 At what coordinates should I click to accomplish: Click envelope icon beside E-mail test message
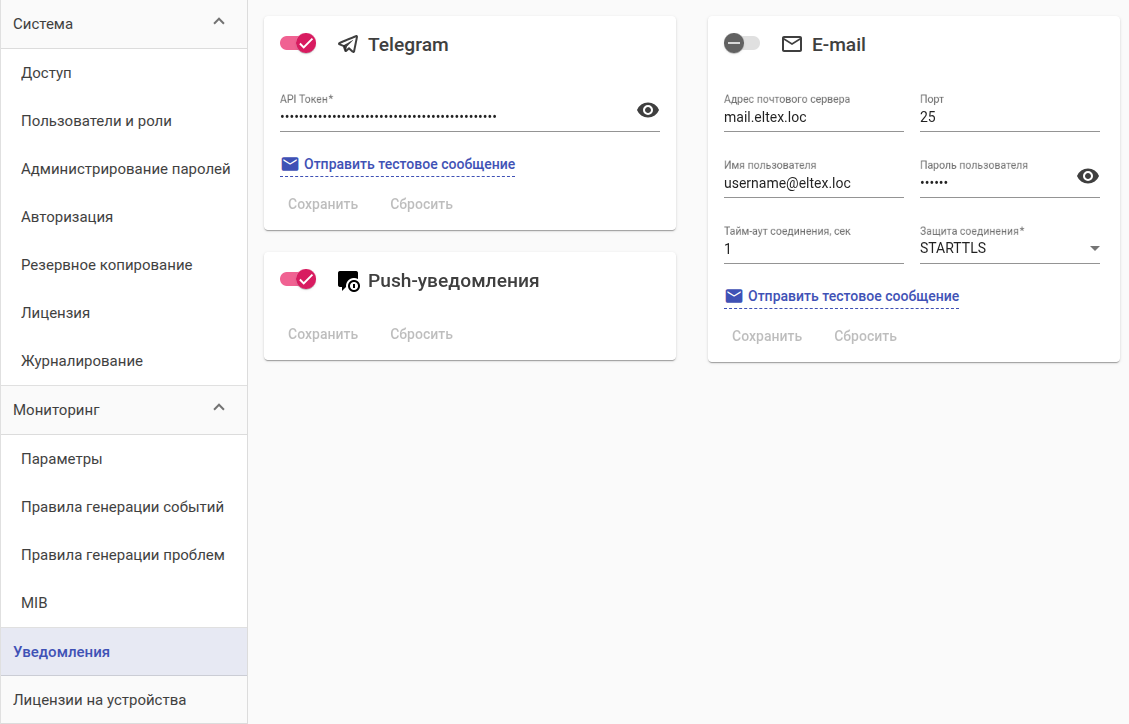734,296
